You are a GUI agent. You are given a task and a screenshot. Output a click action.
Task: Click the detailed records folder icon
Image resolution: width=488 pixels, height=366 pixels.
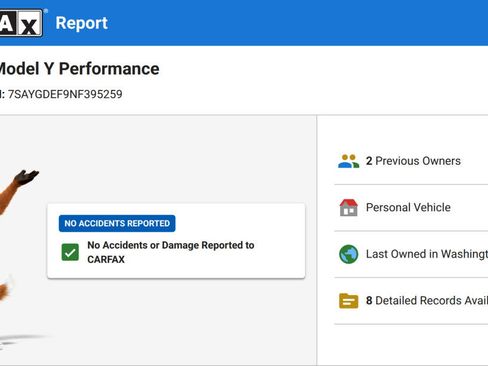(348, 301)
